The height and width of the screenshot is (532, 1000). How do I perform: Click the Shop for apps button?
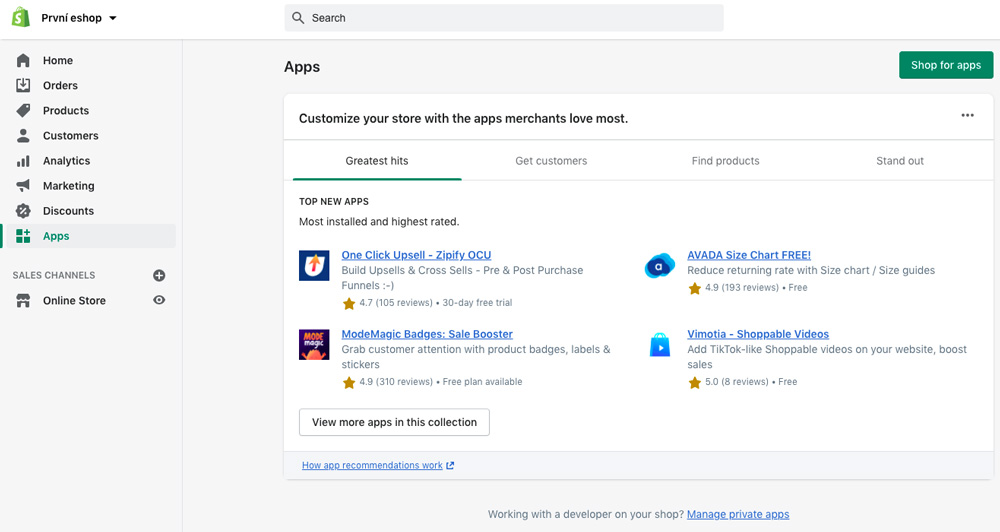tap(946, 65)
